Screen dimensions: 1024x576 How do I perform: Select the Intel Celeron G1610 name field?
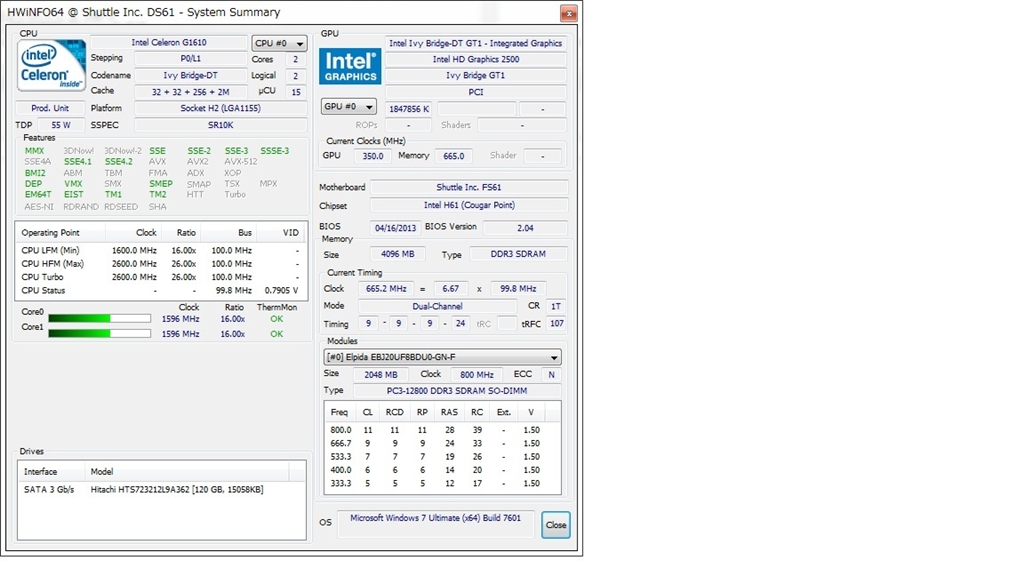(168, 42)
